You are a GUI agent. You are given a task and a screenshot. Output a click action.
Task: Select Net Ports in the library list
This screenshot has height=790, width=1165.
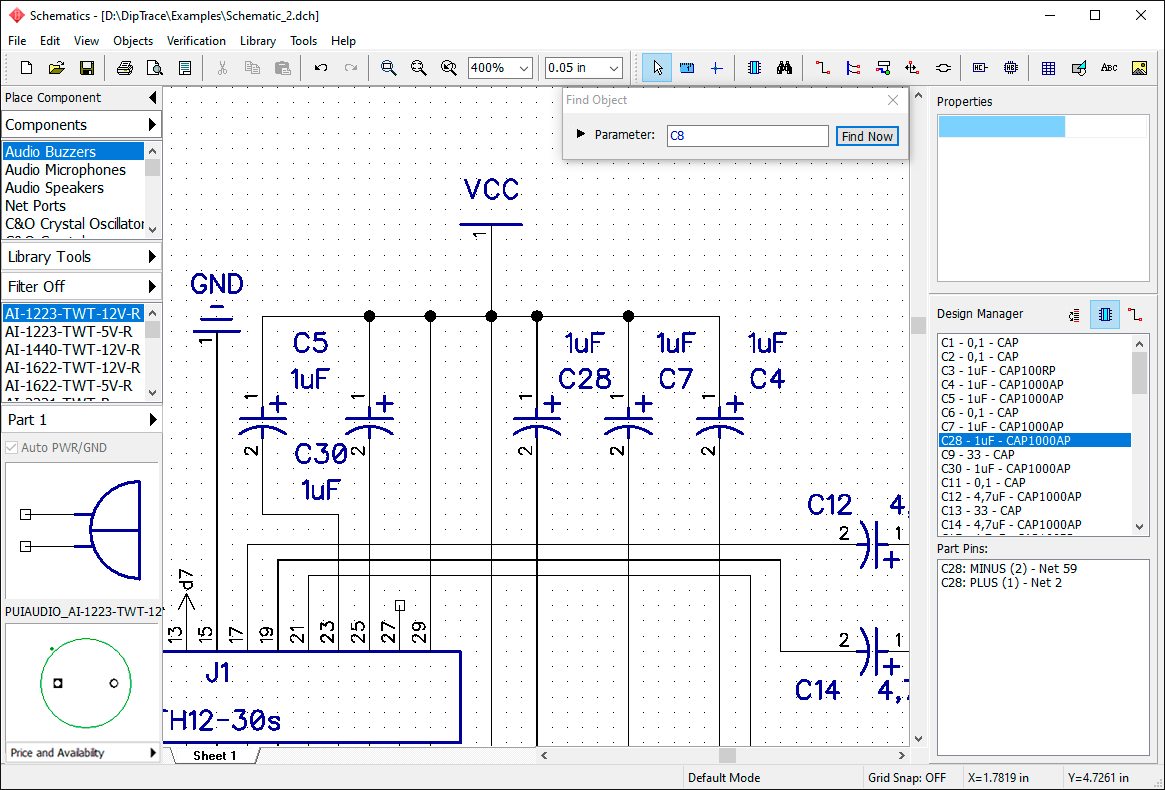(73, 206)
